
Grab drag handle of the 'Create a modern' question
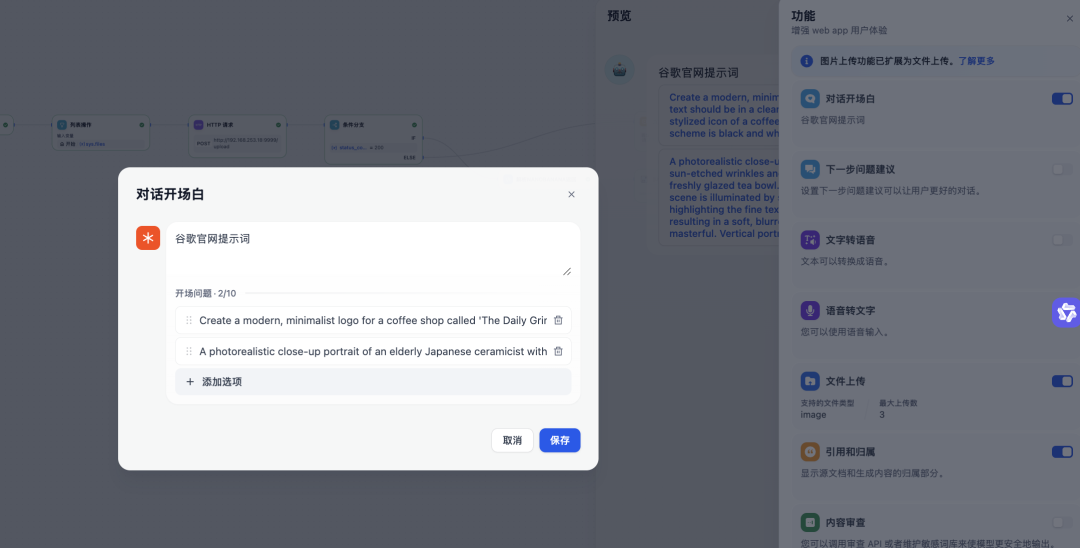click(189, 320)
